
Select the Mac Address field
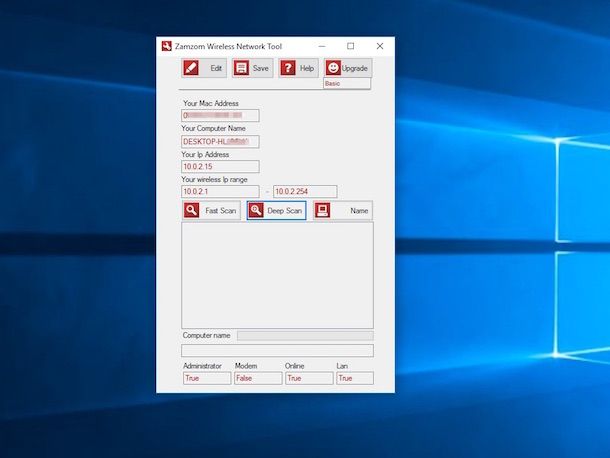pos(220,116)
